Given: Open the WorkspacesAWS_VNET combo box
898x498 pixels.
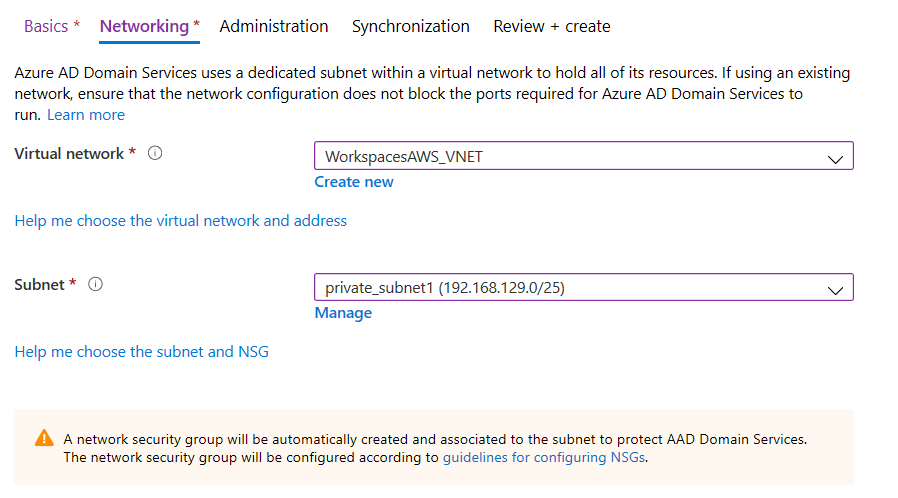Looking at the screenshot, I should pyautogui.click(x=570, y=157).
